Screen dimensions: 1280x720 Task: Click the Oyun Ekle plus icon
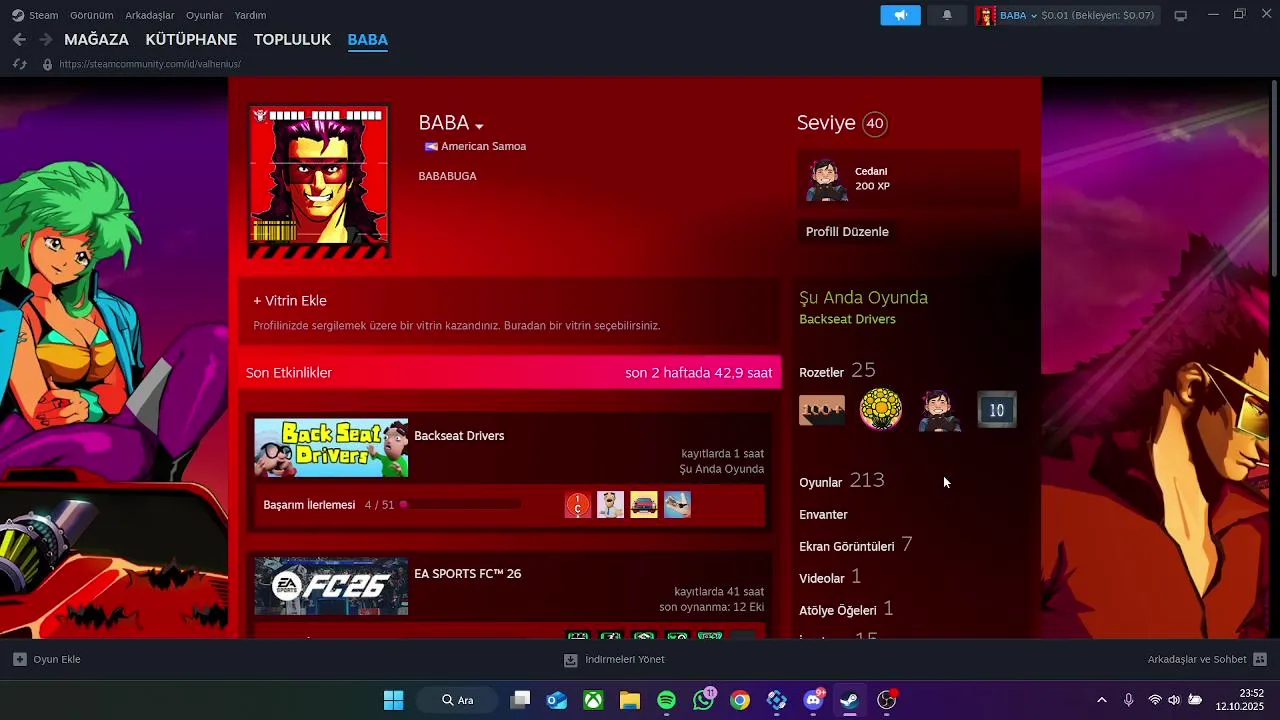[x=19, y=659]
